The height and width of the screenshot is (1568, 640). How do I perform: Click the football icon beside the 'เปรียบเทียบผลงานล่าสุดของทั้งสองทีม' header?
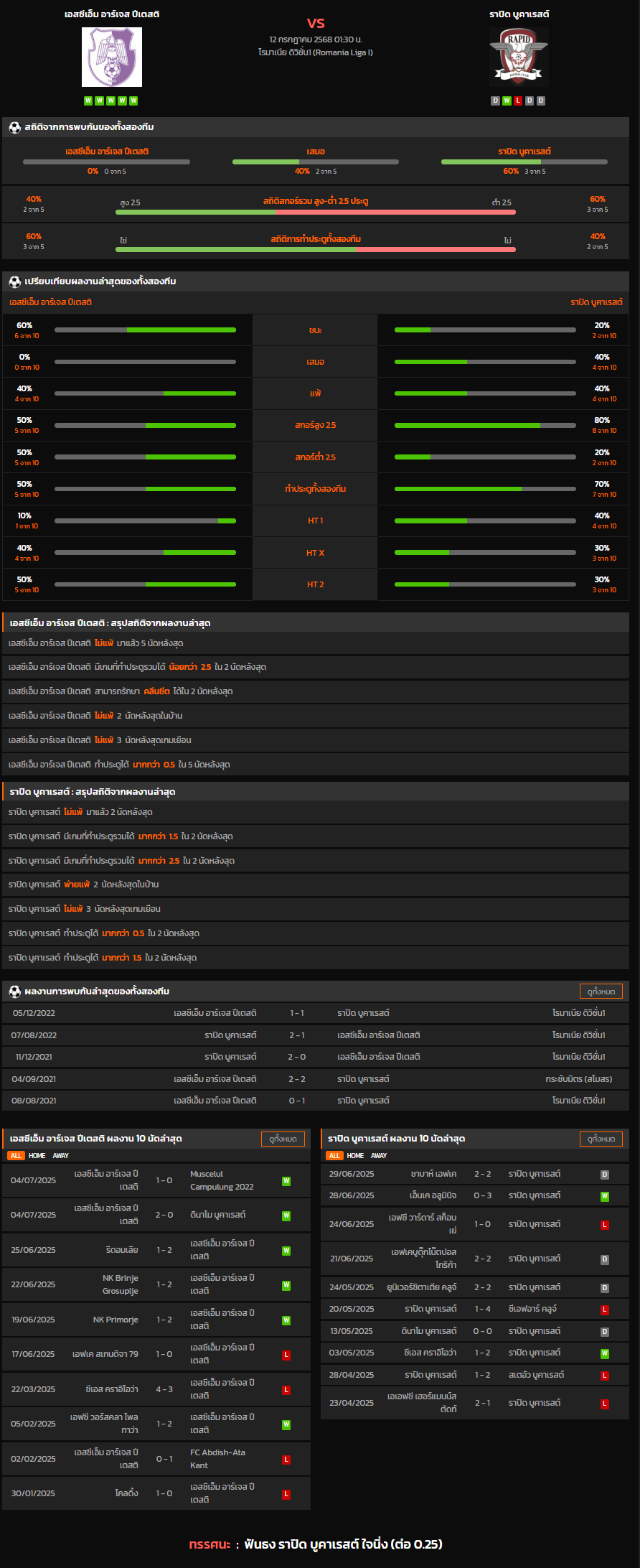(15, 281)
